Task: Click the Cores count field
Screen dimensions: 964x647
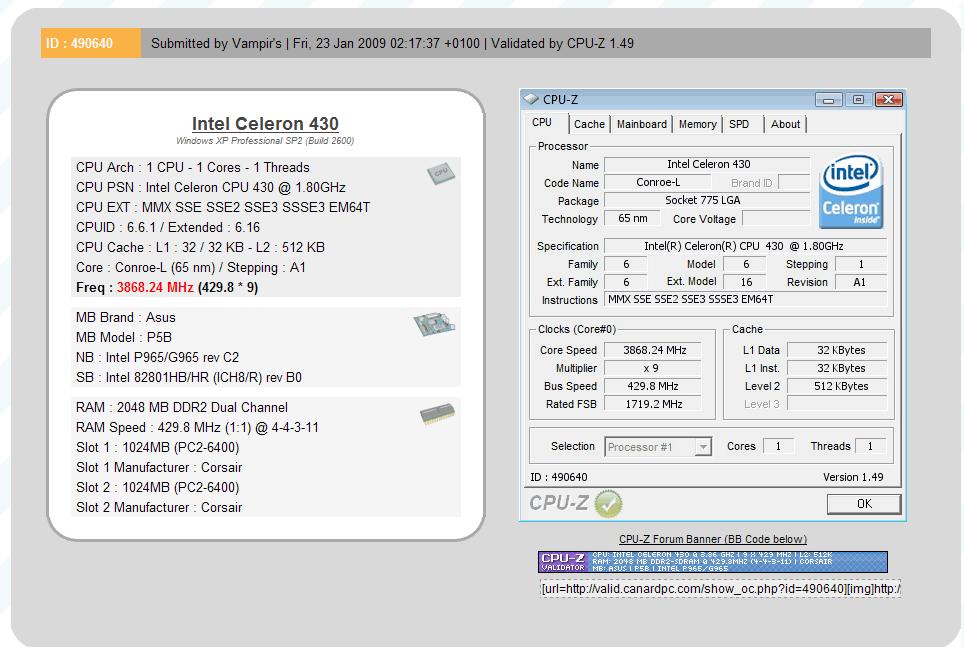Action: (778, 446)
